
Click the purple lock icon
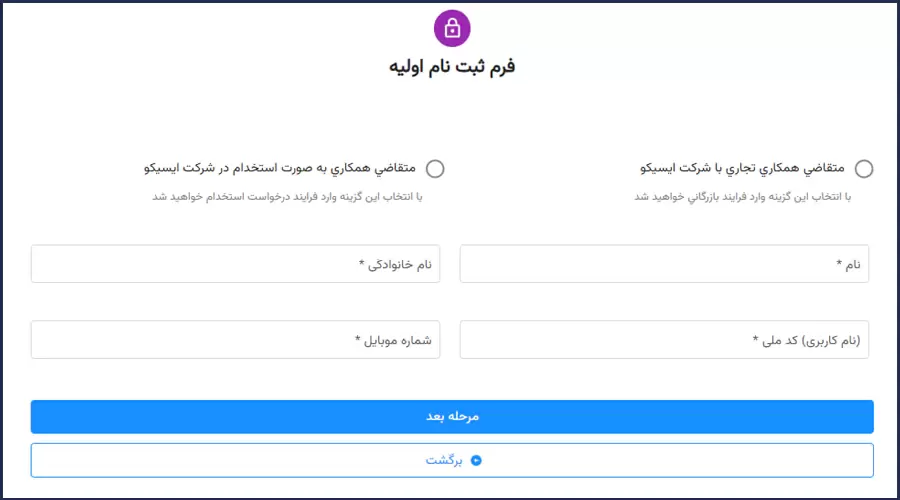452,28
